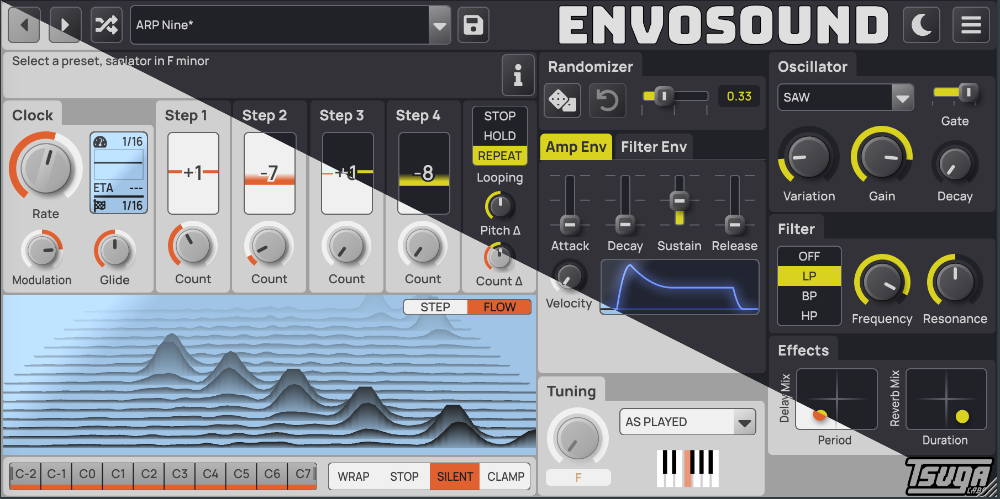Select HOLD looping mode
Screen dimensions: 1000x499
[500, 136]
